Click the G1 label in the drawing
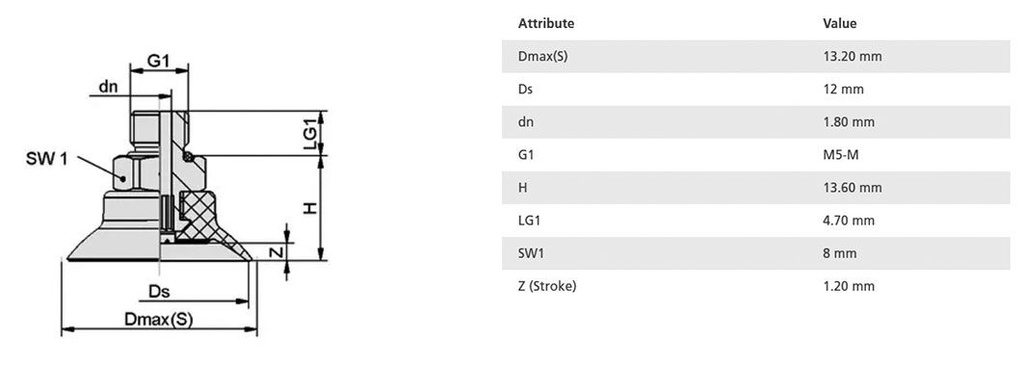This screenshot has height=366, width=1024. [159, 61]
